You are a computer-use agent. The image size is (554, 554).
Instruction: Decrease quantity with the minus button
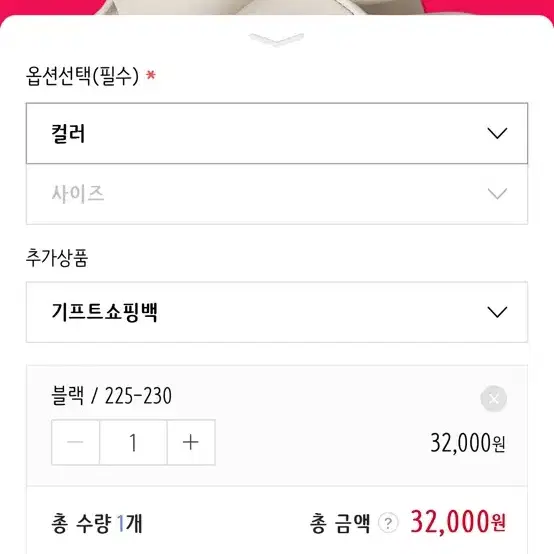pos(75,442)
